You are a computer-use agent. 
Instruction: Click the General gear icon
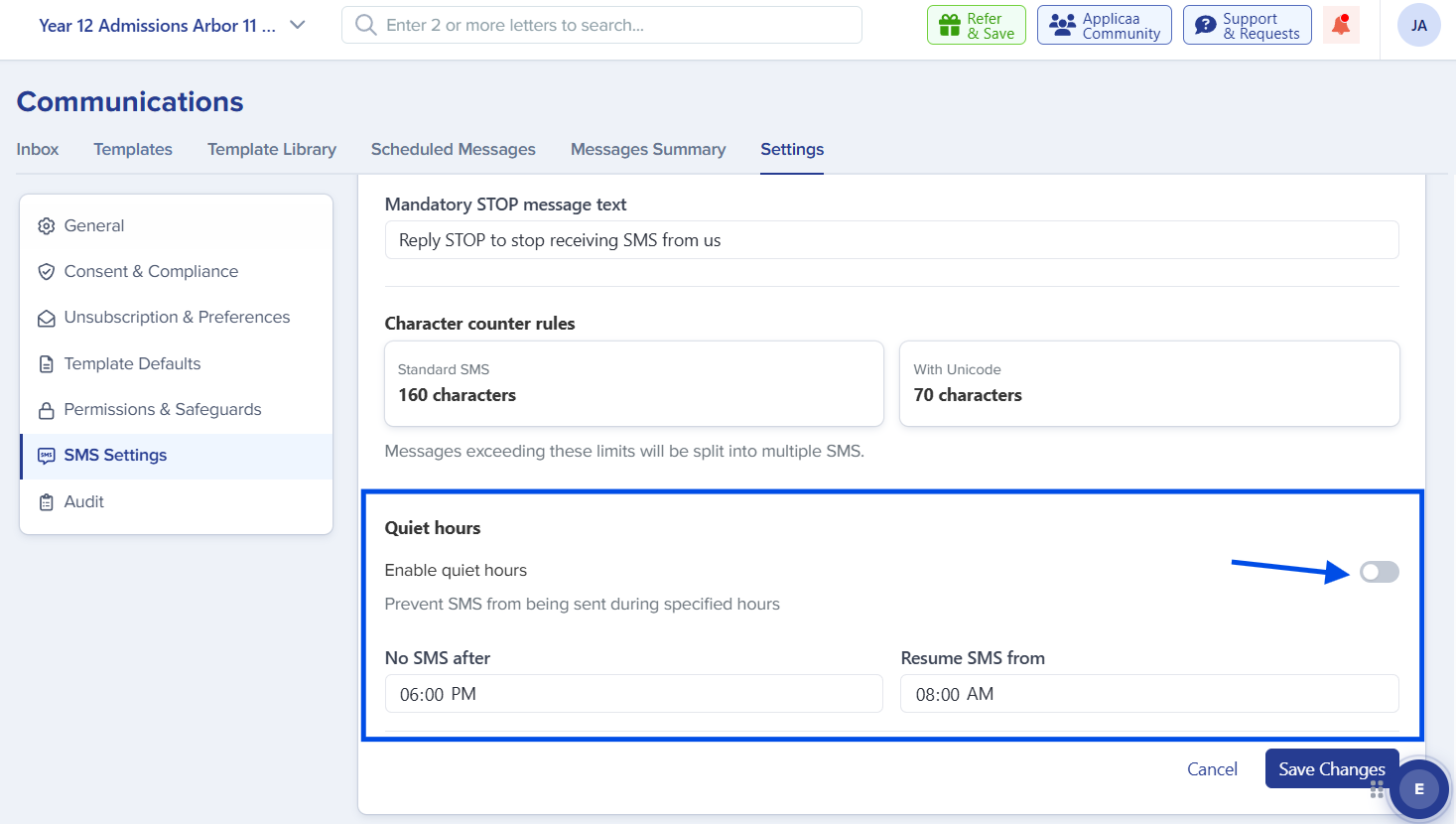point(46,226)
